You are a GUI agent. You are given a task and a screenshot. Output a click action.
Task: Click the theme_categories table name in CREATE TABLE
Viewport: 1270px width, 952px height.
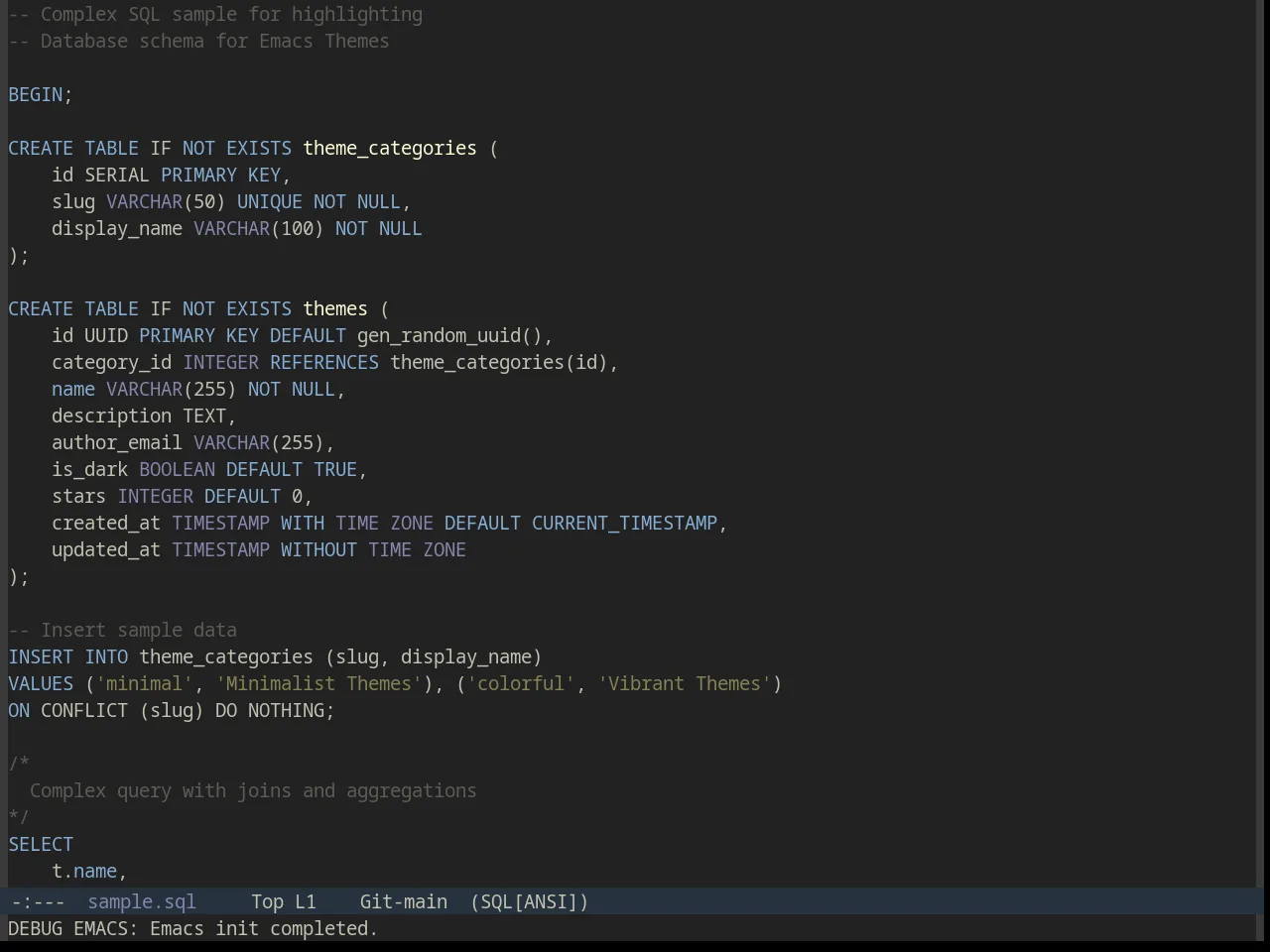tap(390, 149)
